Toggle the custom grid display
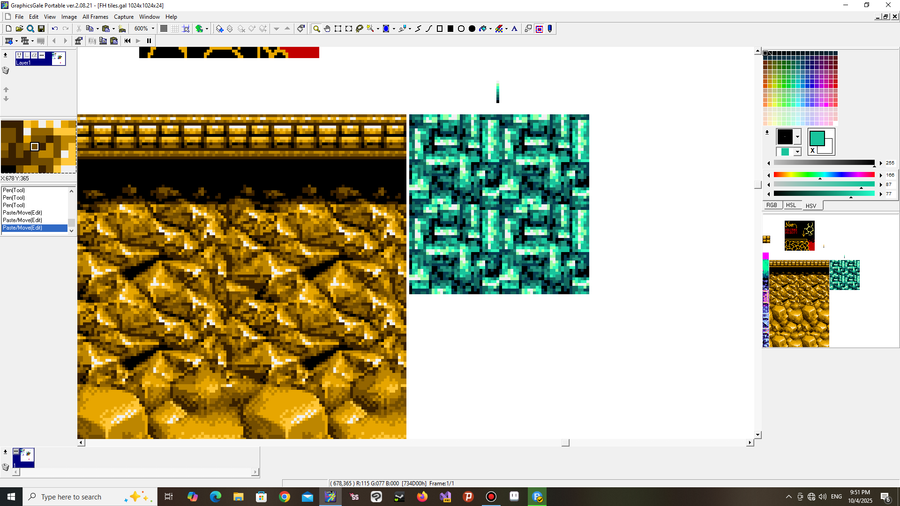Image resolution: width=900 pixels, height=506 pixels. 175,29
